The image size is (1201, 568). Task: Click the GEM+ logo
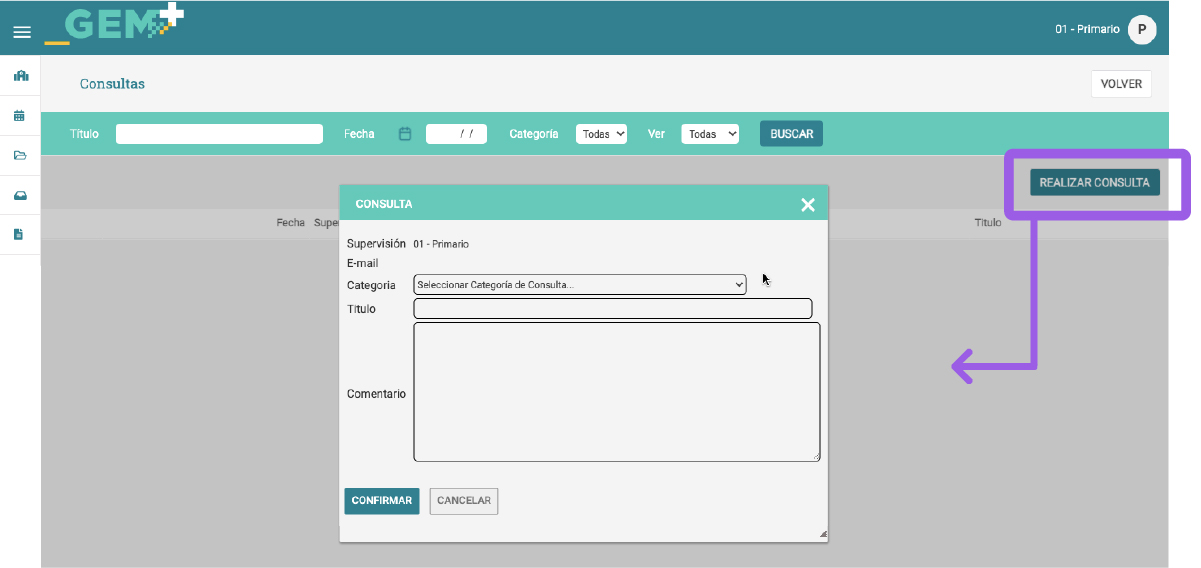[x=114, y=25]
